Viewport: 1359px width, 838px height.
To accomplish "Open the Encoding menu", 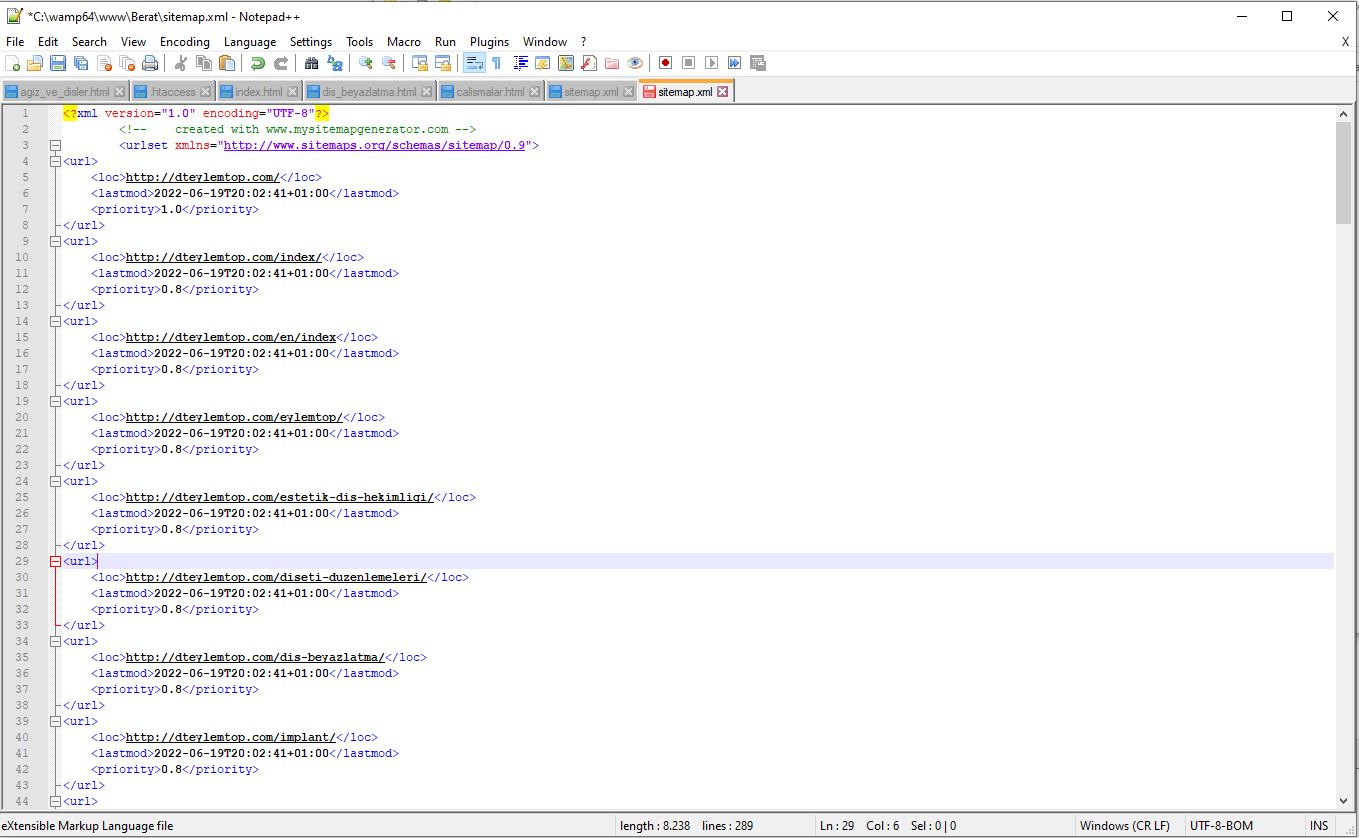I will tap(185, 42).
